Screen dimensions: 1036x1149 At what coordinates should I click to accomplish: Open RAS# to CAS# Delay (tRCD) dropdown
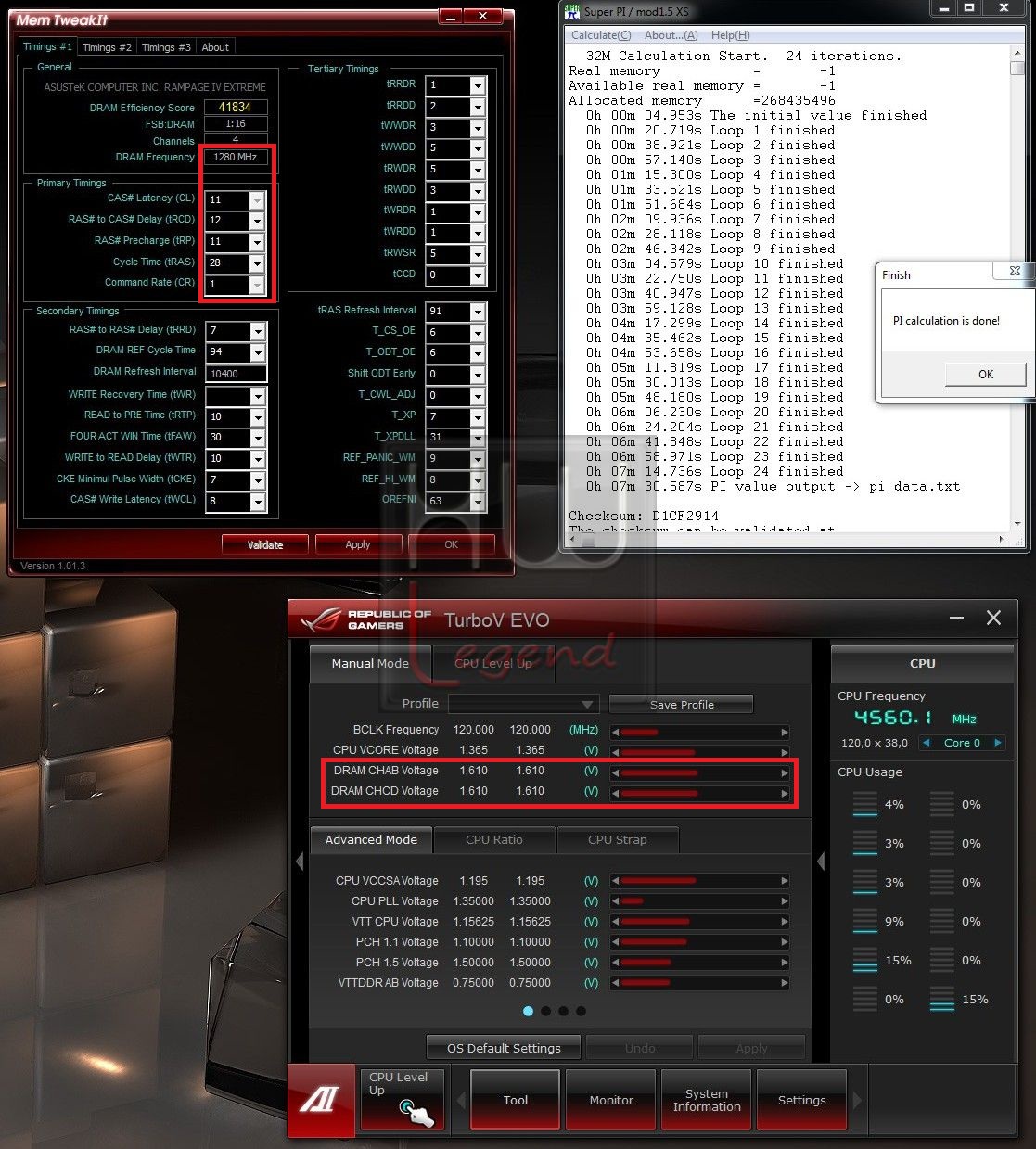pyautogui.click(x=257, y=221)
